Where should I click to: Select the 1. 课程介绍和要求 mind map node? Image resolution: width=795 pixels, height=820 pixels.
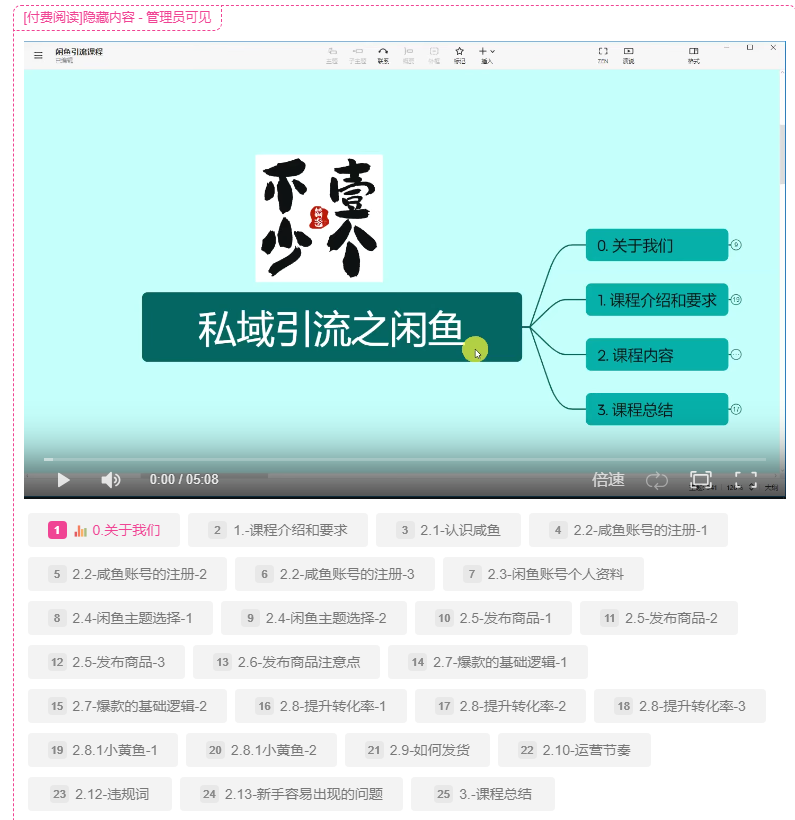(657, 300)
